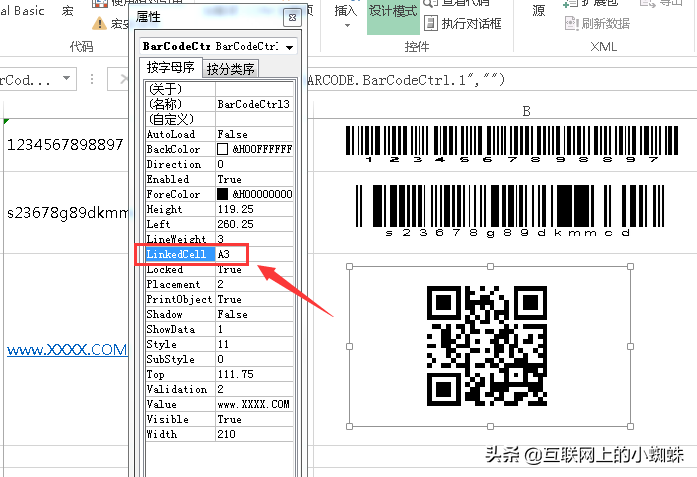Viewport: 697px width, 477px height.
Task: Select cell containing 1234567898897
Action: 65,144
